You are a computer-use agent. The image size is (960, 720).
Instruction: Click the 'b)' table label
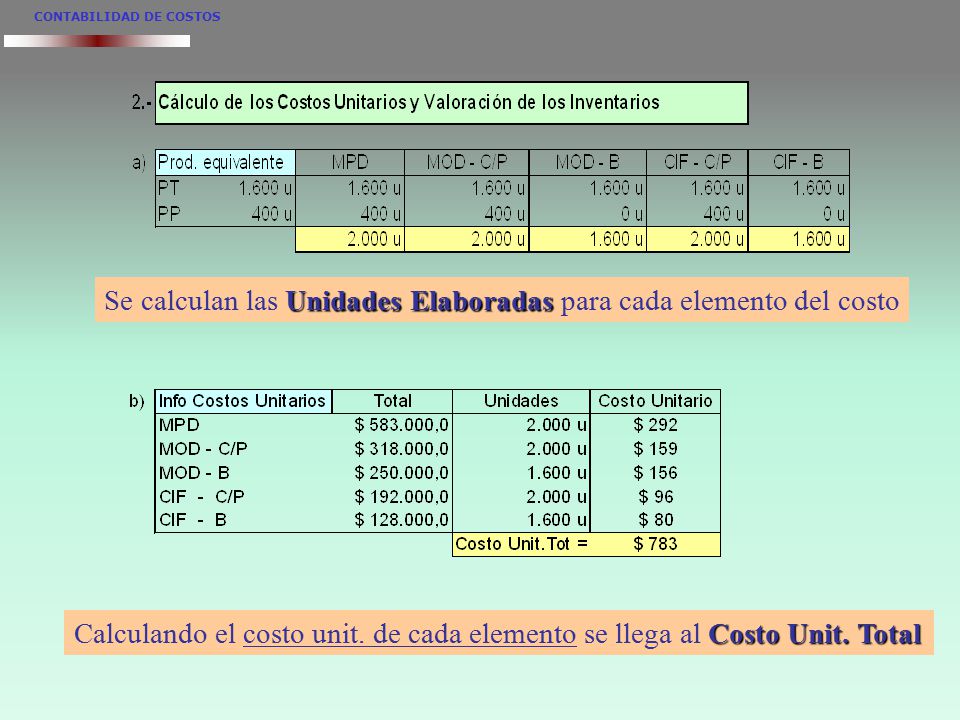[x=137, y=401]
